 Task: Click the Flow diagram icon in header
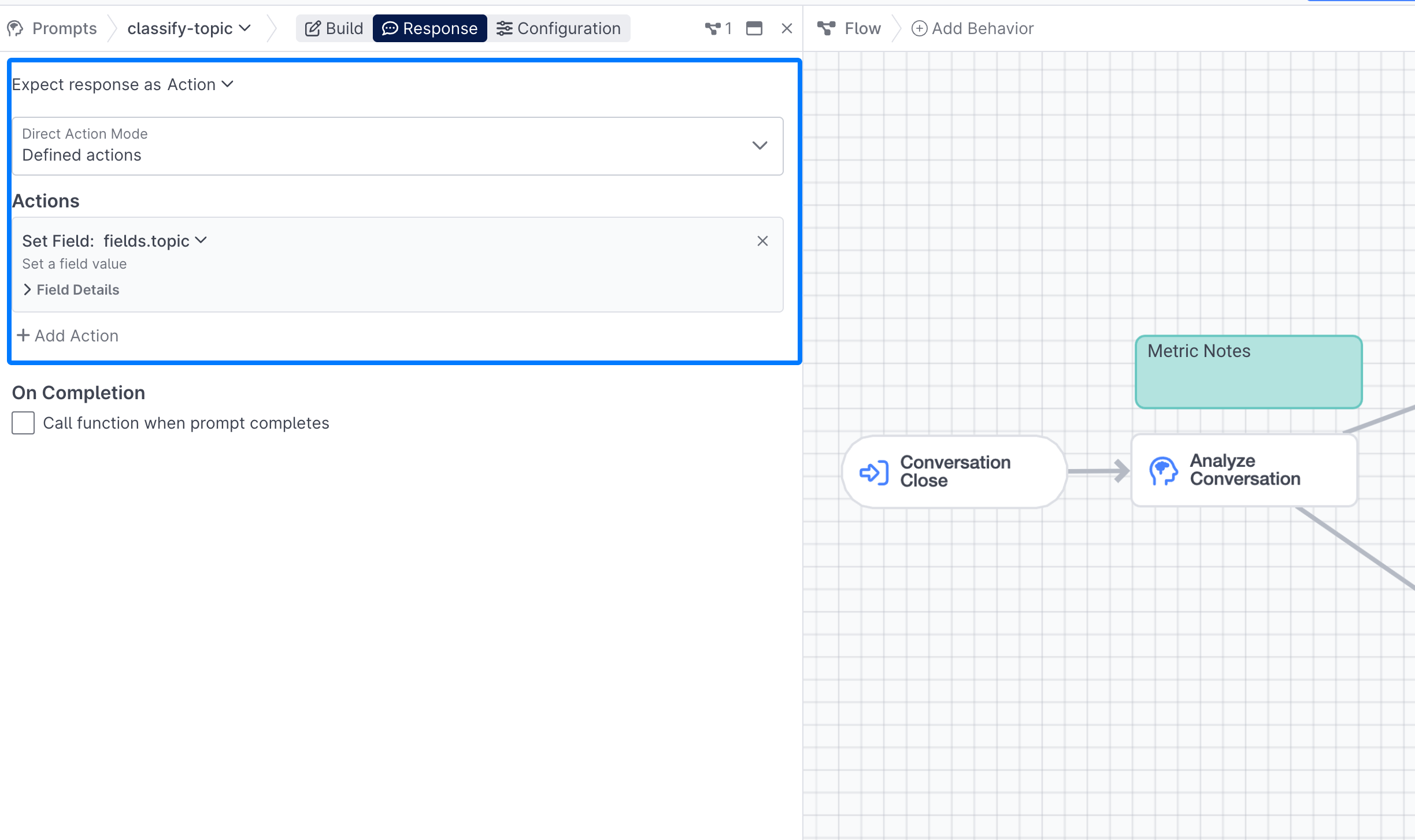coord(827,28)
